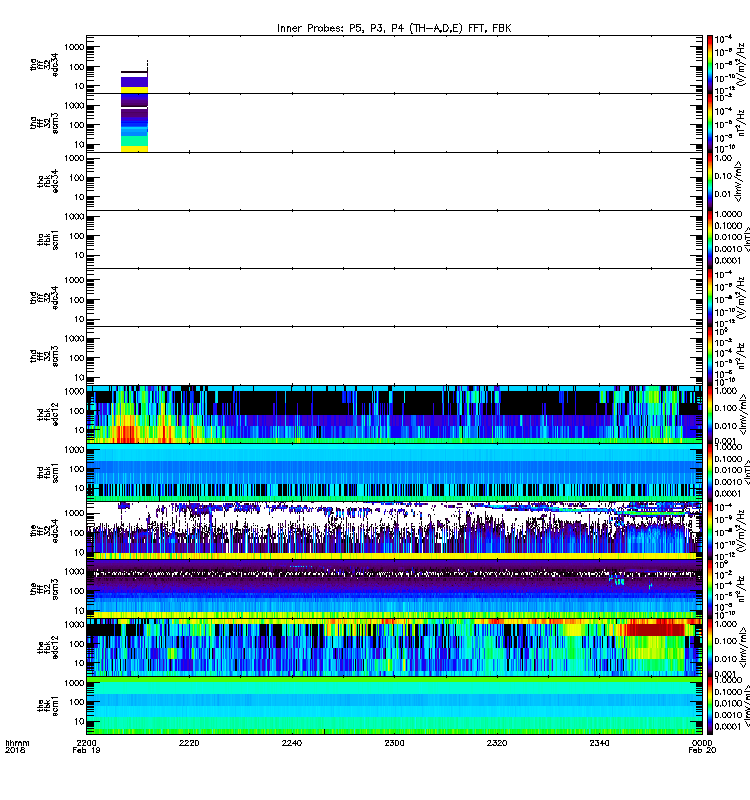Click the 2240 time axis label

[x=291, y=743]
